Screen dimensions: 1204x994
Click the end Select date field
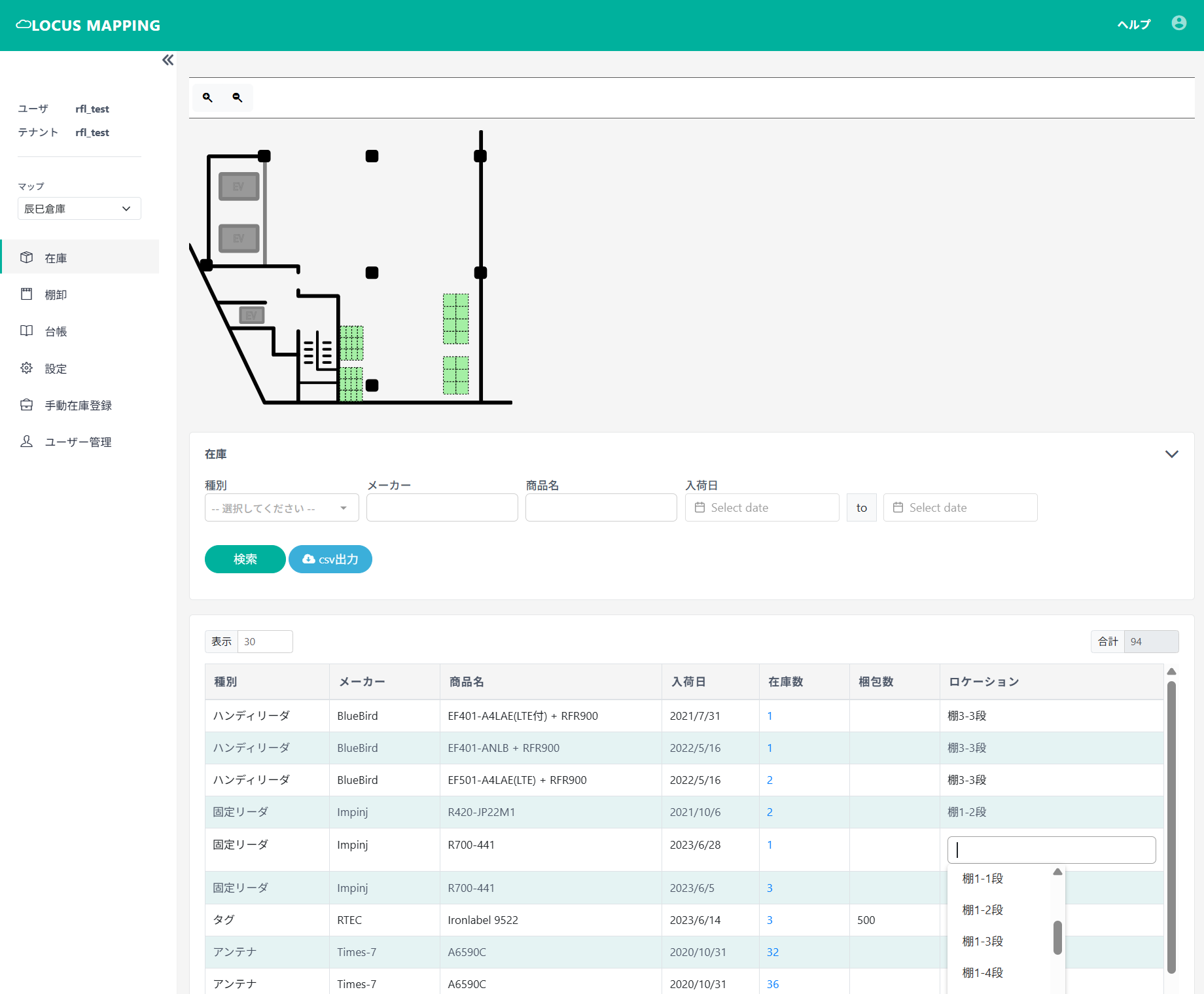point(960,507)
